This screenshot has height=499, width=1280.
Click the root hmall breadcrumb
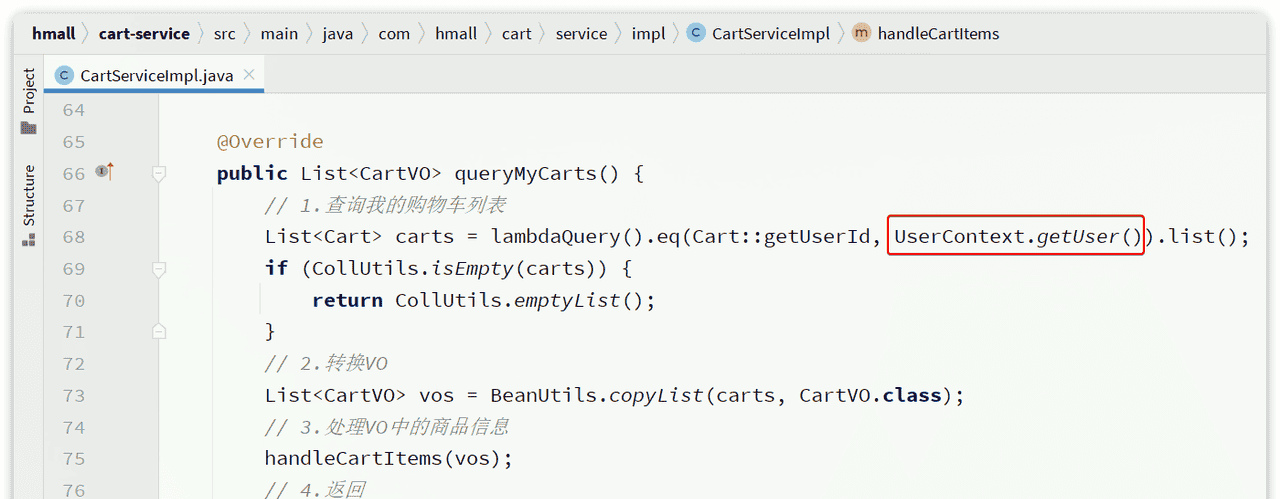(x=53, y=33)
